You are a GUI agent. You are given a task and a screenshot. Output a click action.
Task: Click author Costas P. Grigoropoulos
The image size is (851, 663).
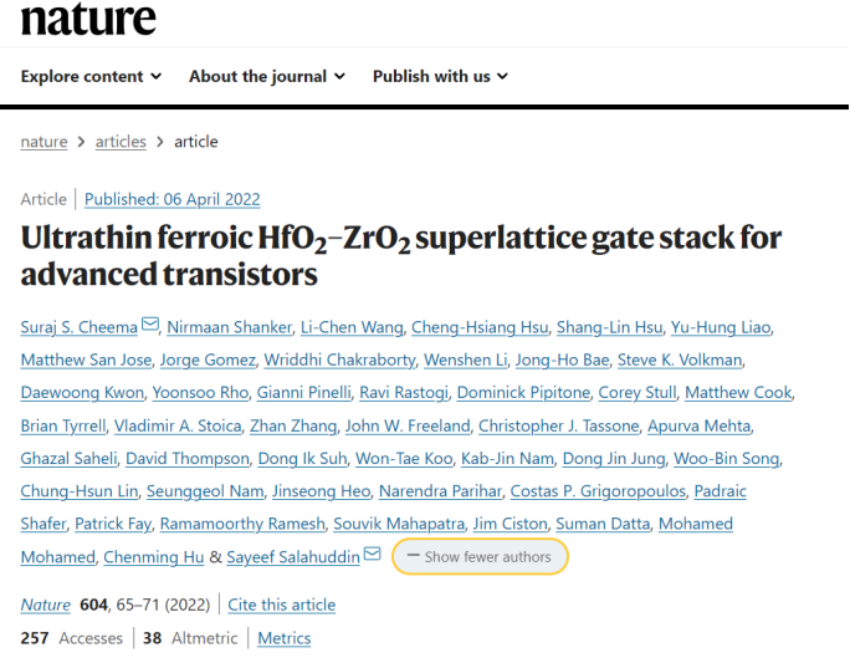point(598,492)
